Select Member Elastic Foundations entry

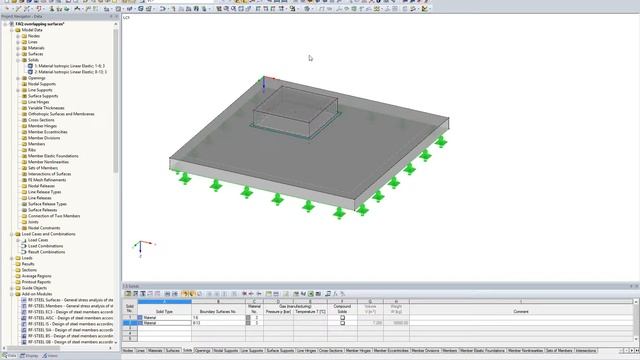coord(53,156)
